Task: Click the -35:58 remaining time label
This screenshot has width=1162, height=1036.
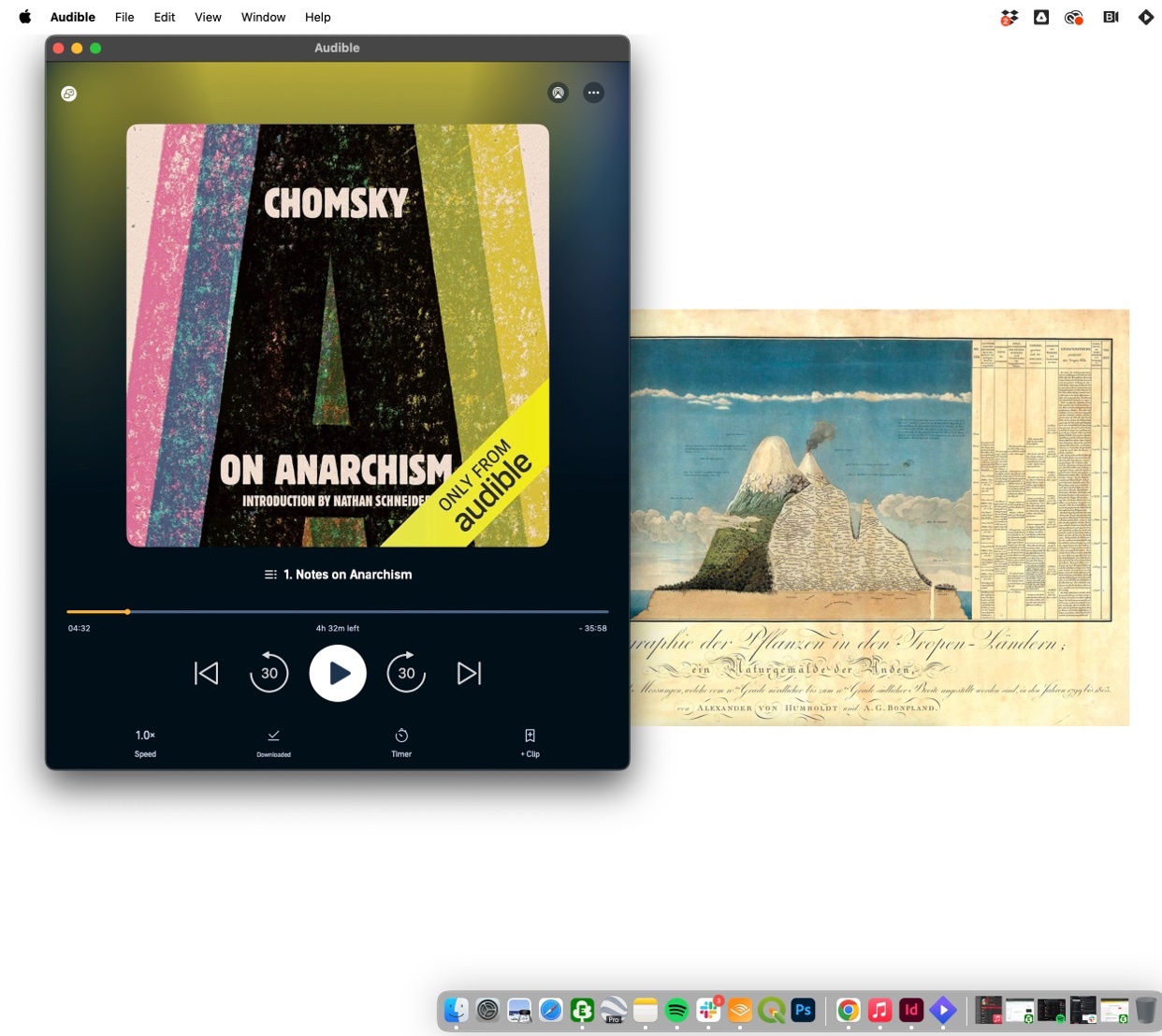Action: pos(593,629)
